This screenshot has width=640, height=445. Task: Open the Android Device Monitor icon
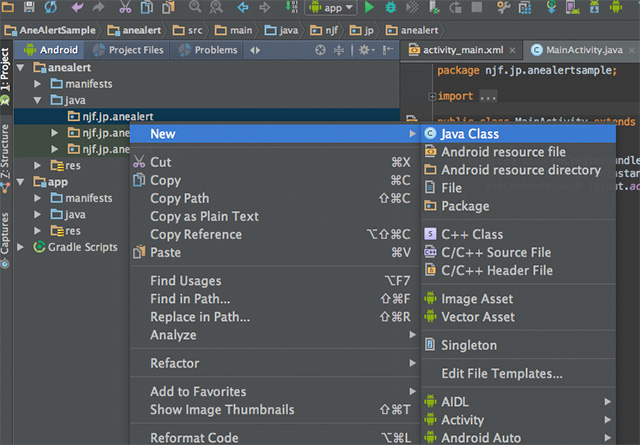point(616,7)
